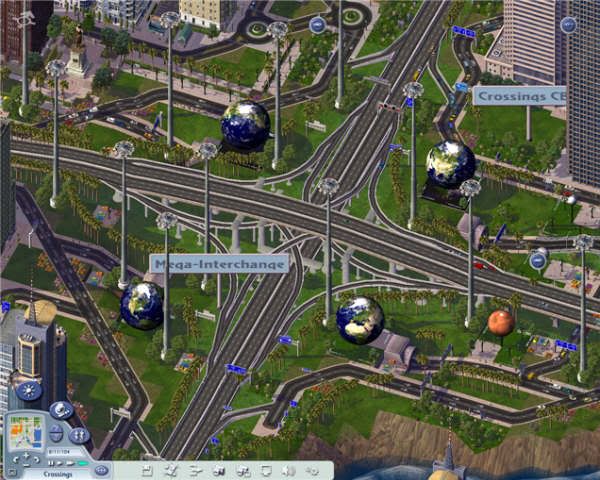
Task: Click Earth globe below Crossings CB sign
Action: click(x=451, y=164)
